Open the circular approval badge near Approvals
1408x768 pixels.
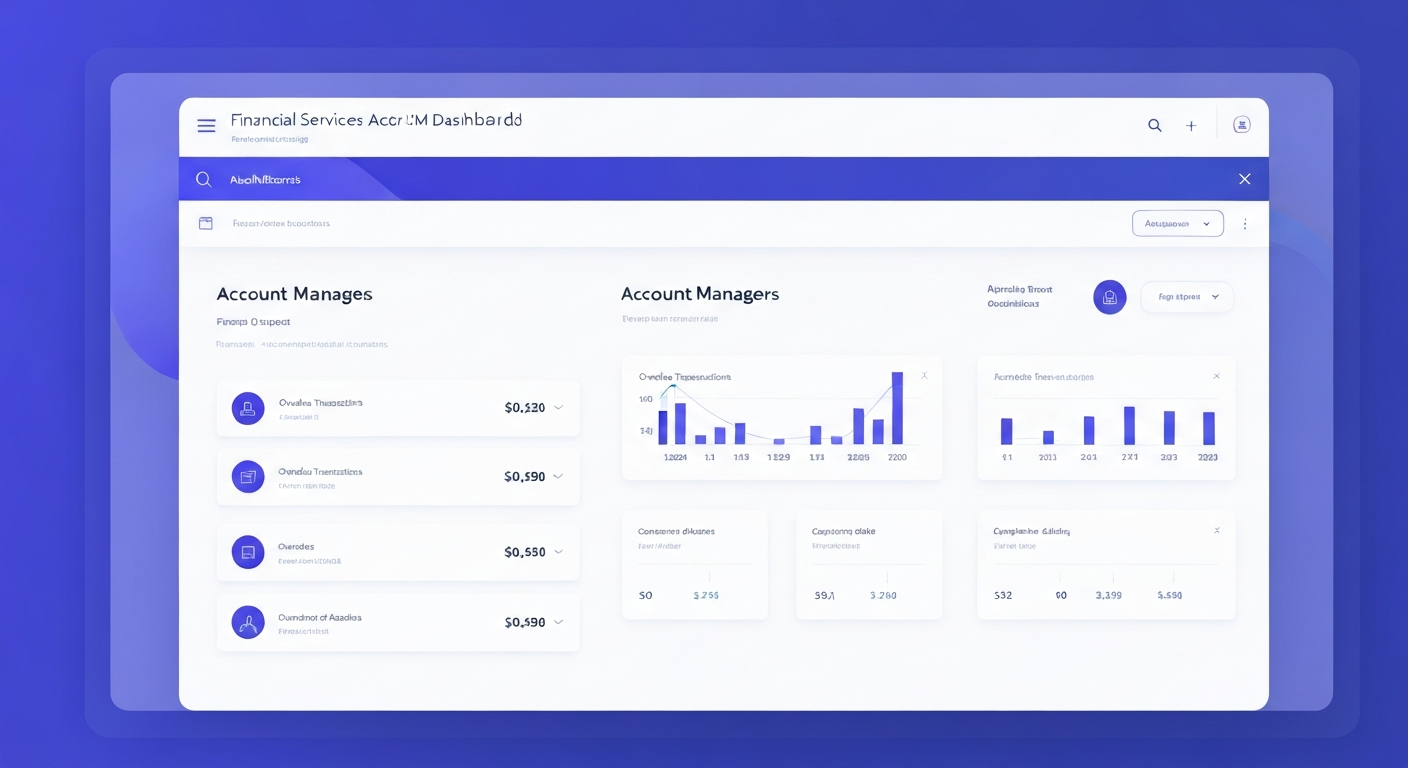(x=1109, y=297)
